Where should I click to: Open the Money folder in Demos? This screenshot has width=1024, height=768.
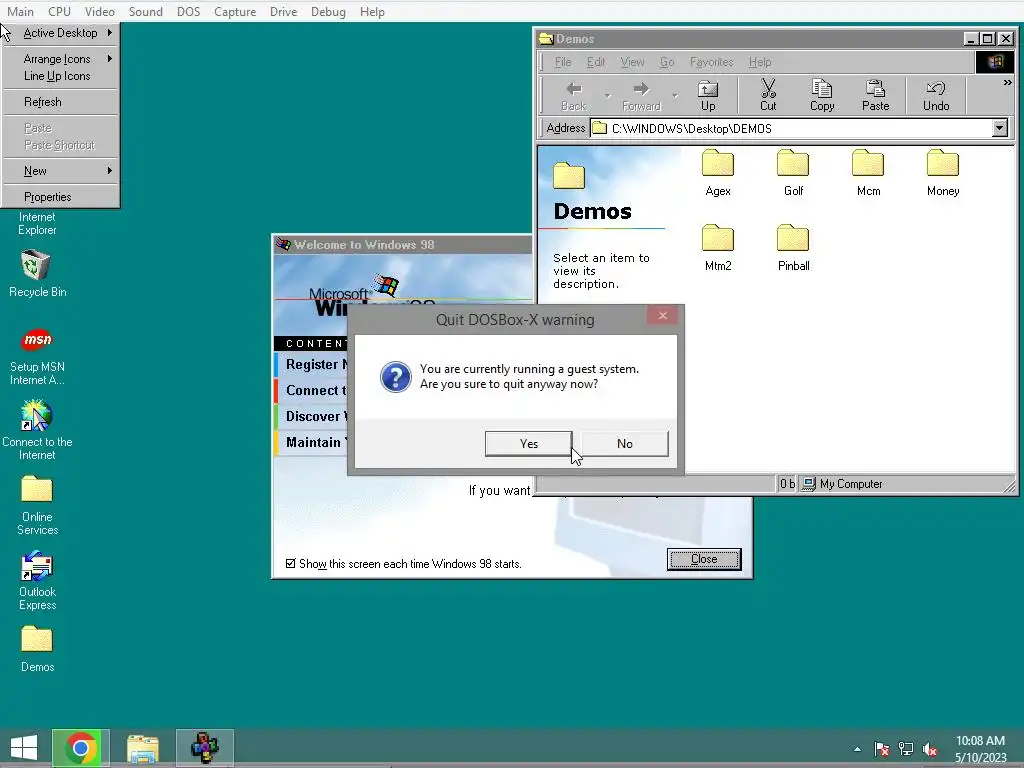click(x=942, y=172)
